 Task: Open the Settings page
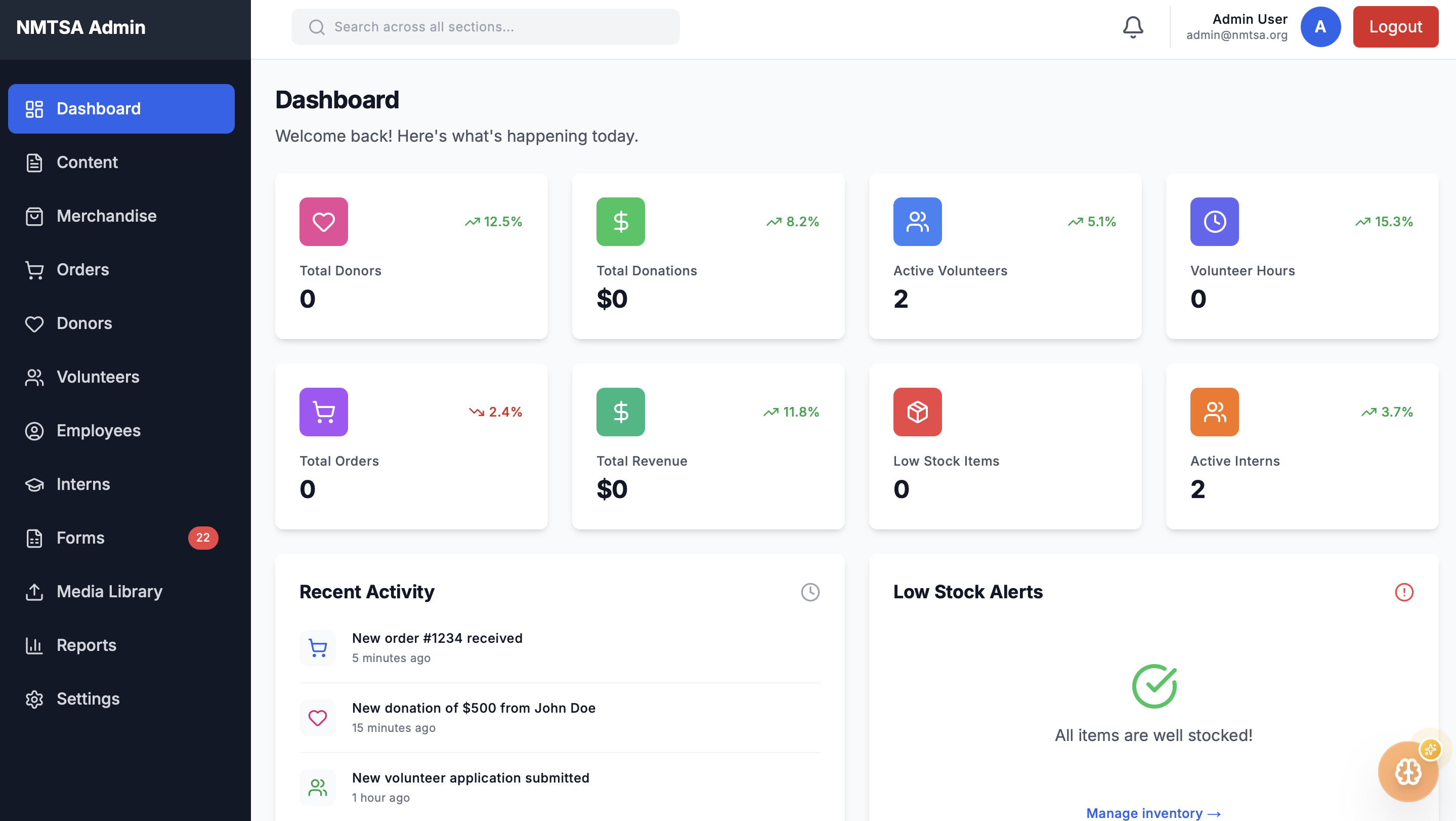[88, 699]
